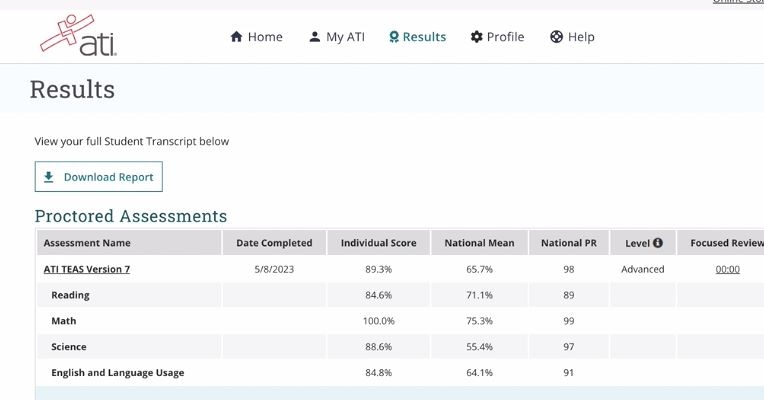Click the Results ribbon icon
764x400 pixels.
pyautogui.click(x=394, y=37)
